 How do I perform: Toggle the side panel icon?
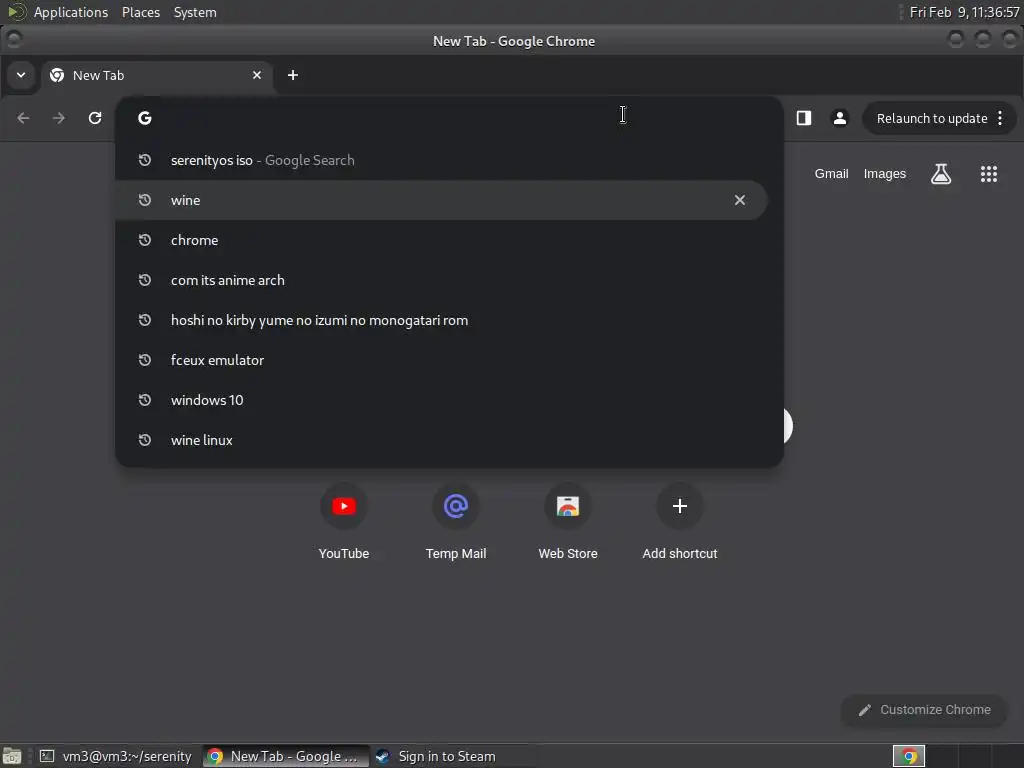click(804, 118)
